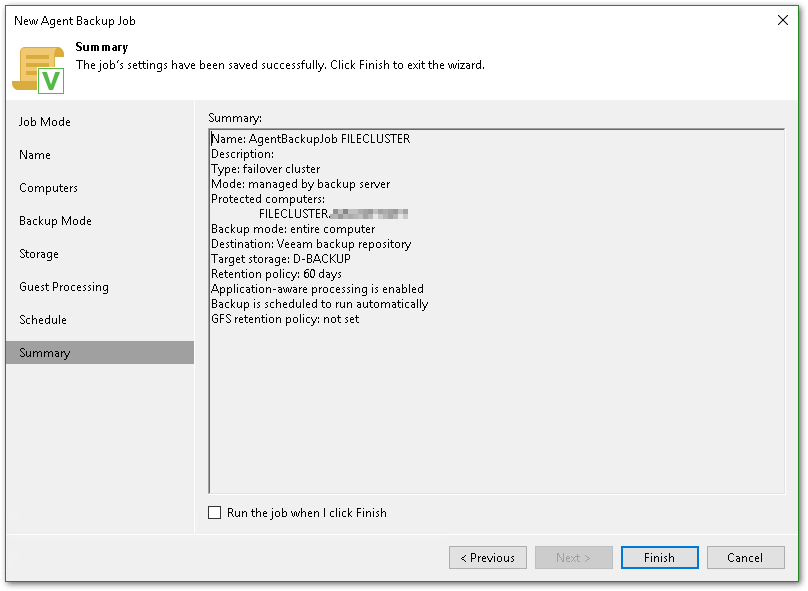Click empty area of Summary text box
The width and height of the screenshot is (808, 591).
495,410
